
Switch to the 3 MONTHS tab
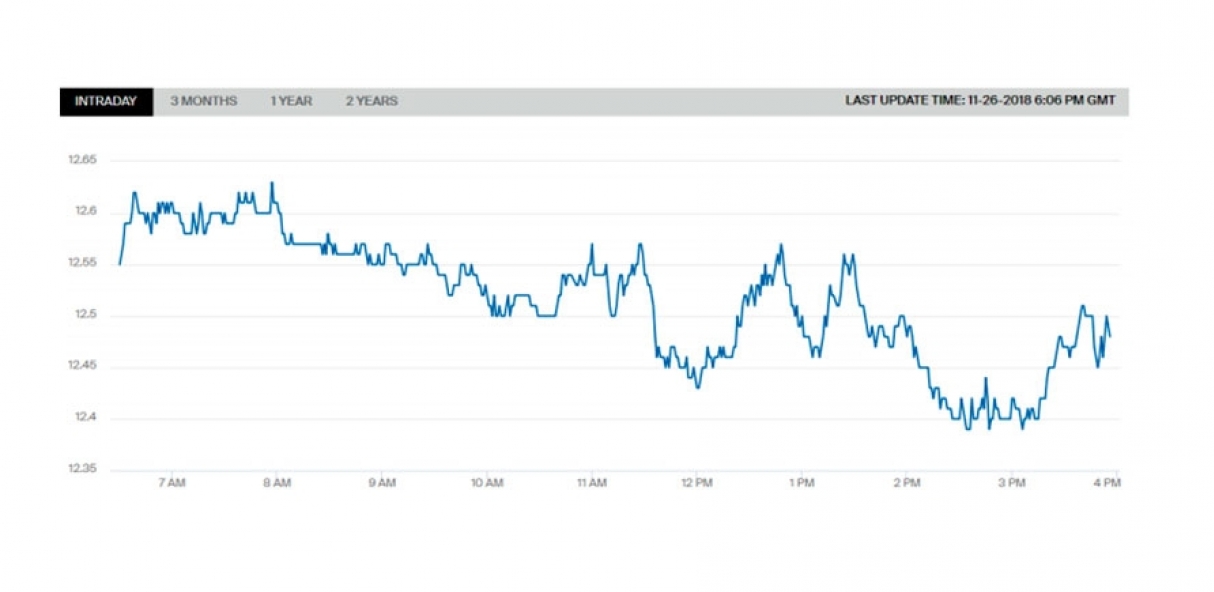(x=203, y=101)
